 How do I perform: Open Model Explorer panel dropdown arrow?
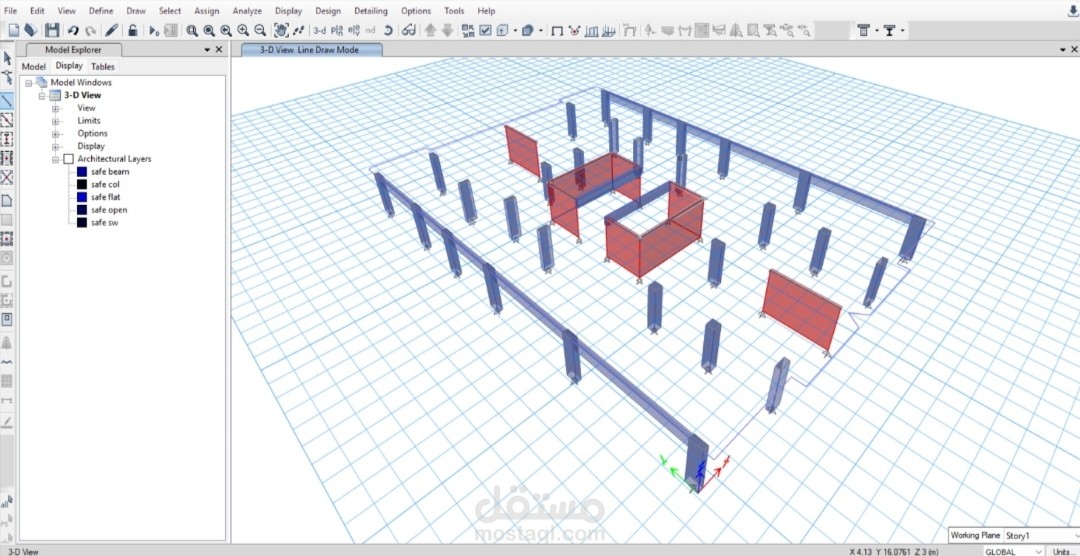pyautogui.click(x=207, y=50)
